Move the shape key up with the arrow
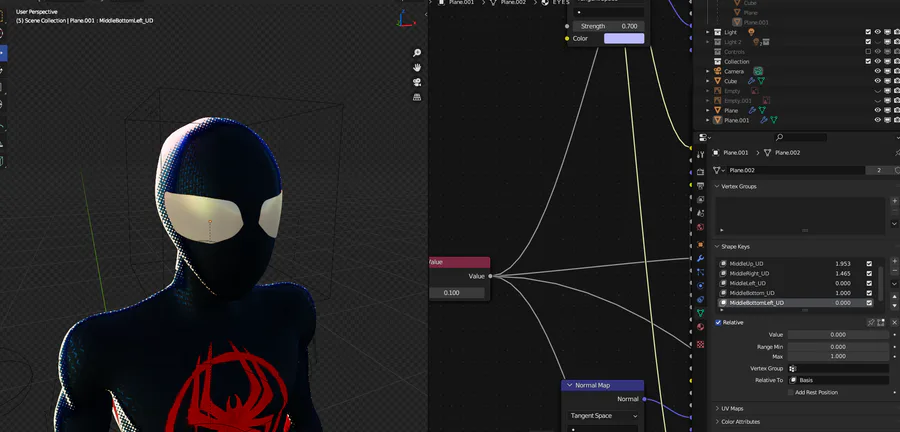Screen dimensions: 900x432 (894, 296)
